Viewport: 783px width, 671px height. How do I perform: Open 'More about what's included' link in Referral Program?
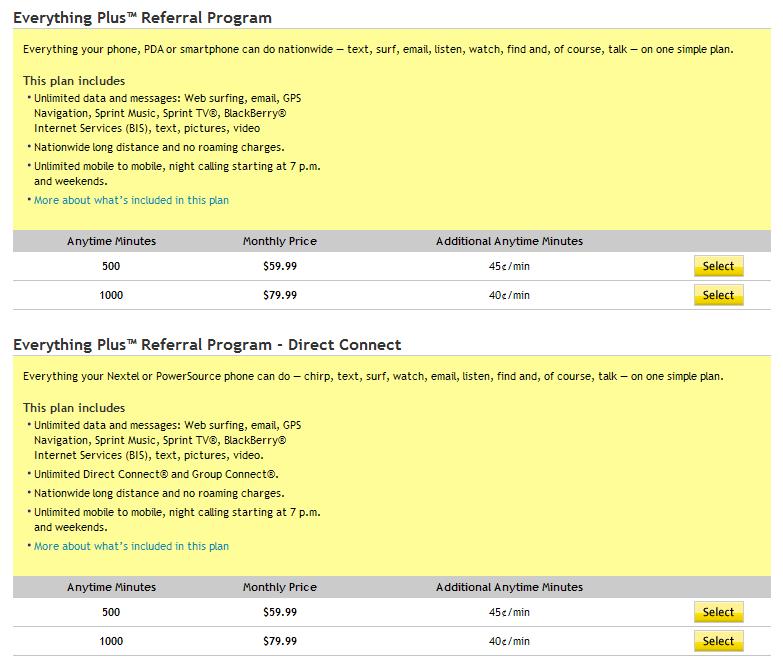[131, 200]
